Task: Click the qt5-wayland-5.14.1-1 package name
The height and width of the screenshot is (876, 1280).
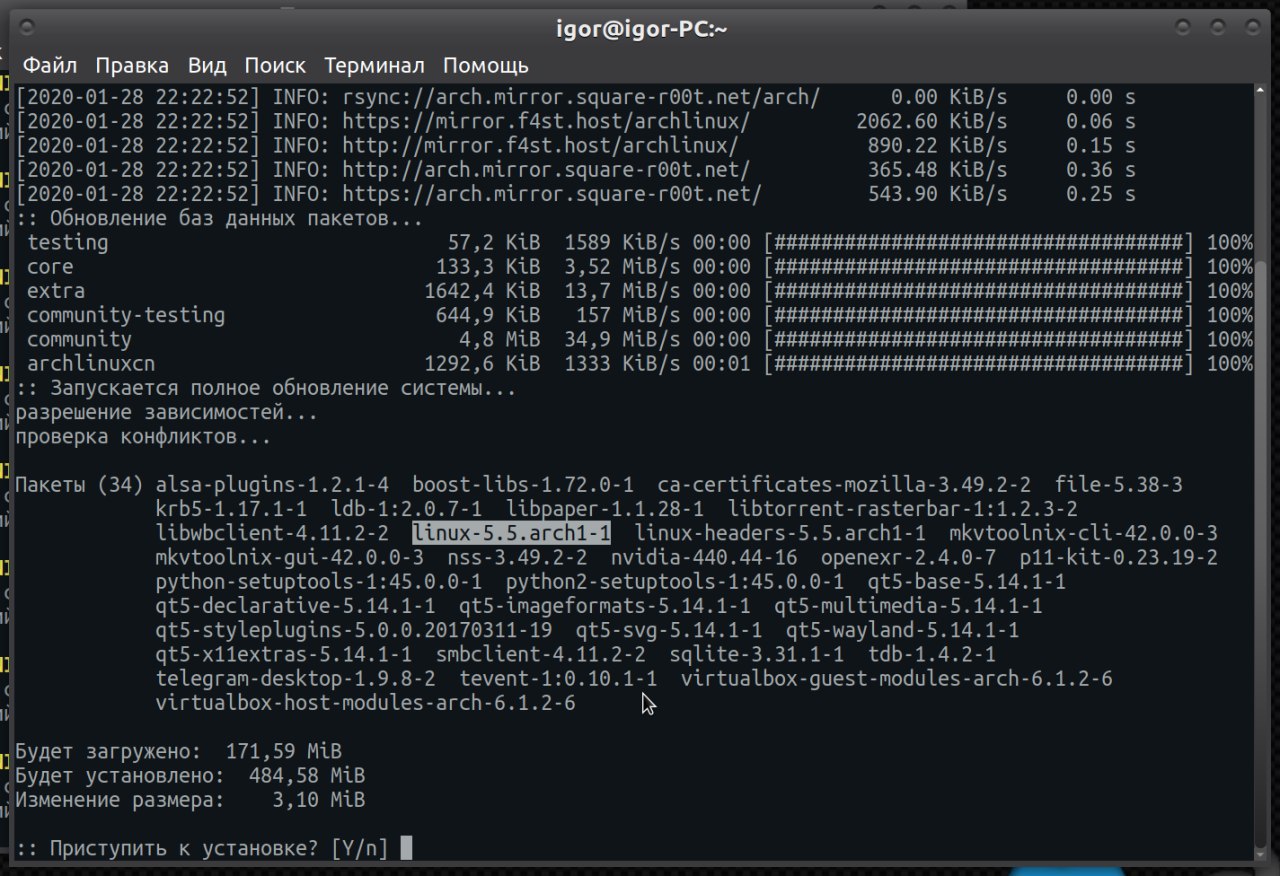Action: pos(902,630)
